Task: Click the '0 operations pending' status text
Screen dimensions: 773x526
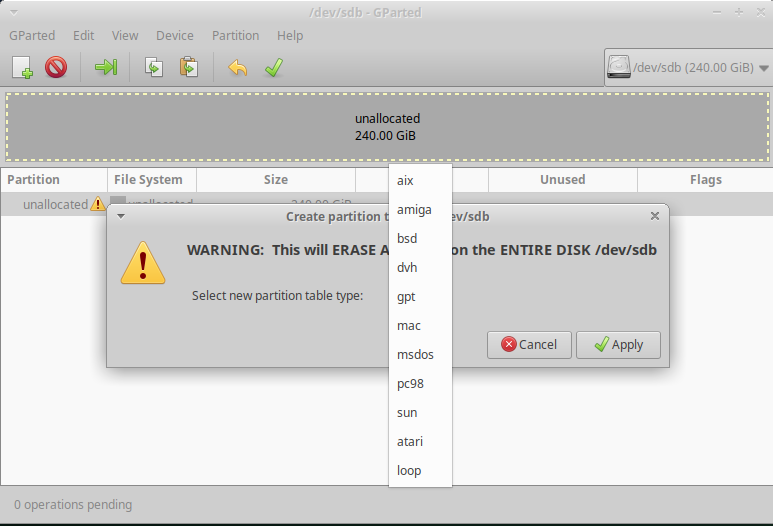Action: click(73, 505)
